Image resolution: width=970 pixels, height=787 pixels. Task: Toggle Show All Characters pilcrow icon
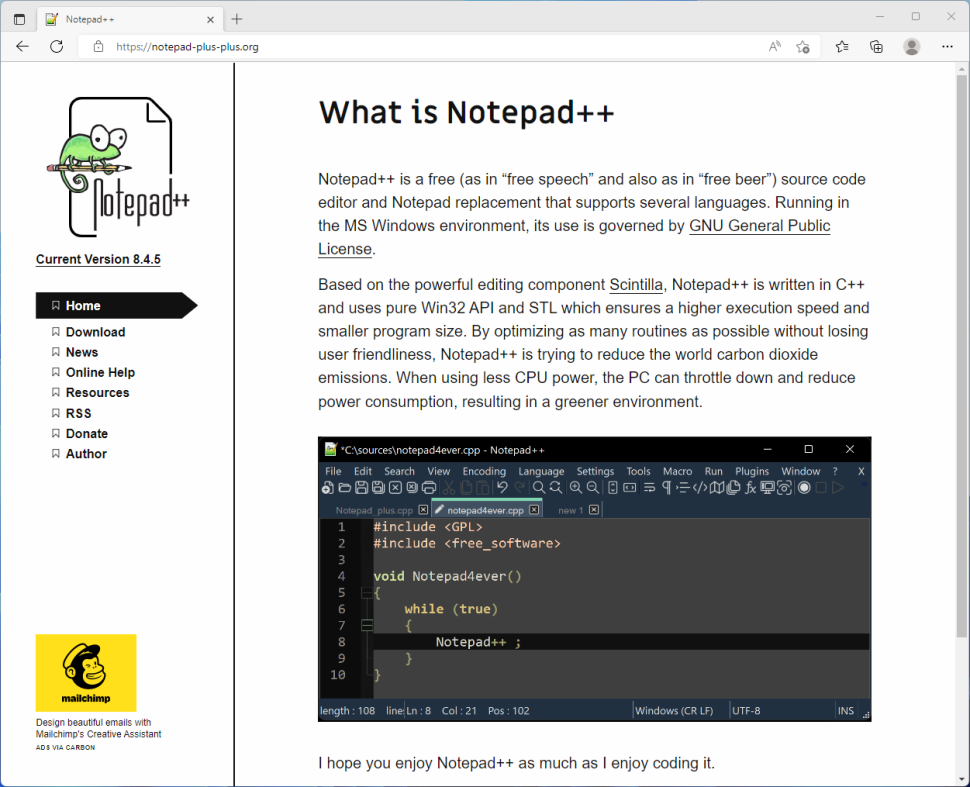click(x=666, y=488)
